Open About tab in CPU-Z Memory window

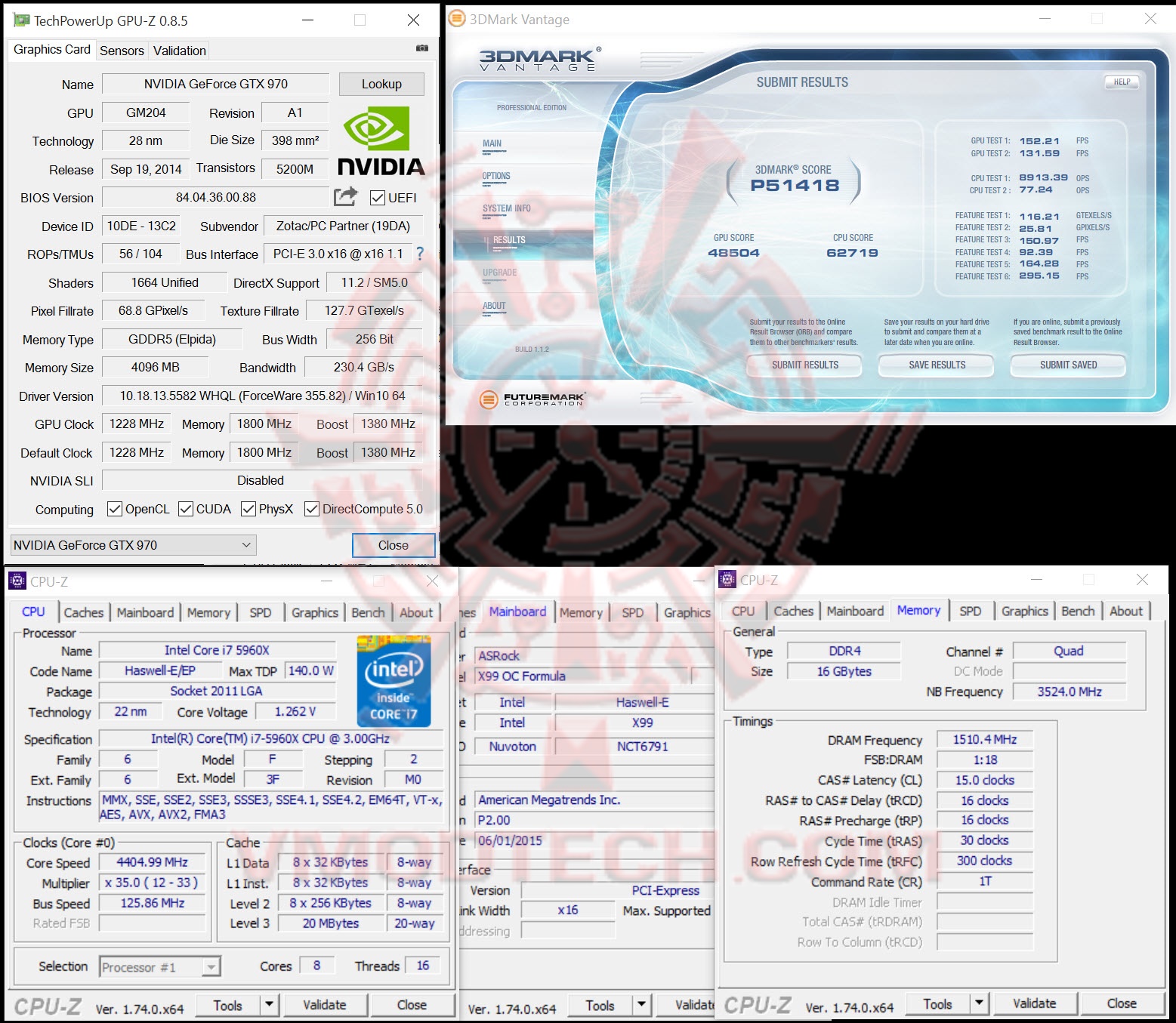(1126, 611)
